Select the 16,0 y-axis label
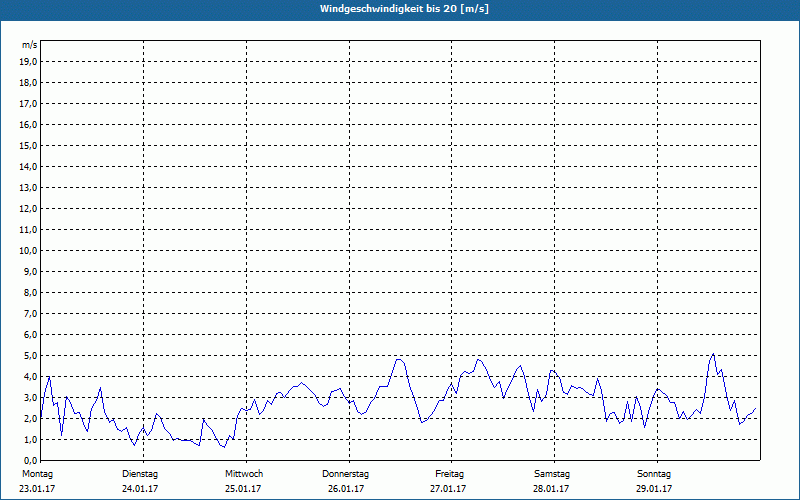The height and width of the screenshot is (500, 800). (x=28, y=124)
